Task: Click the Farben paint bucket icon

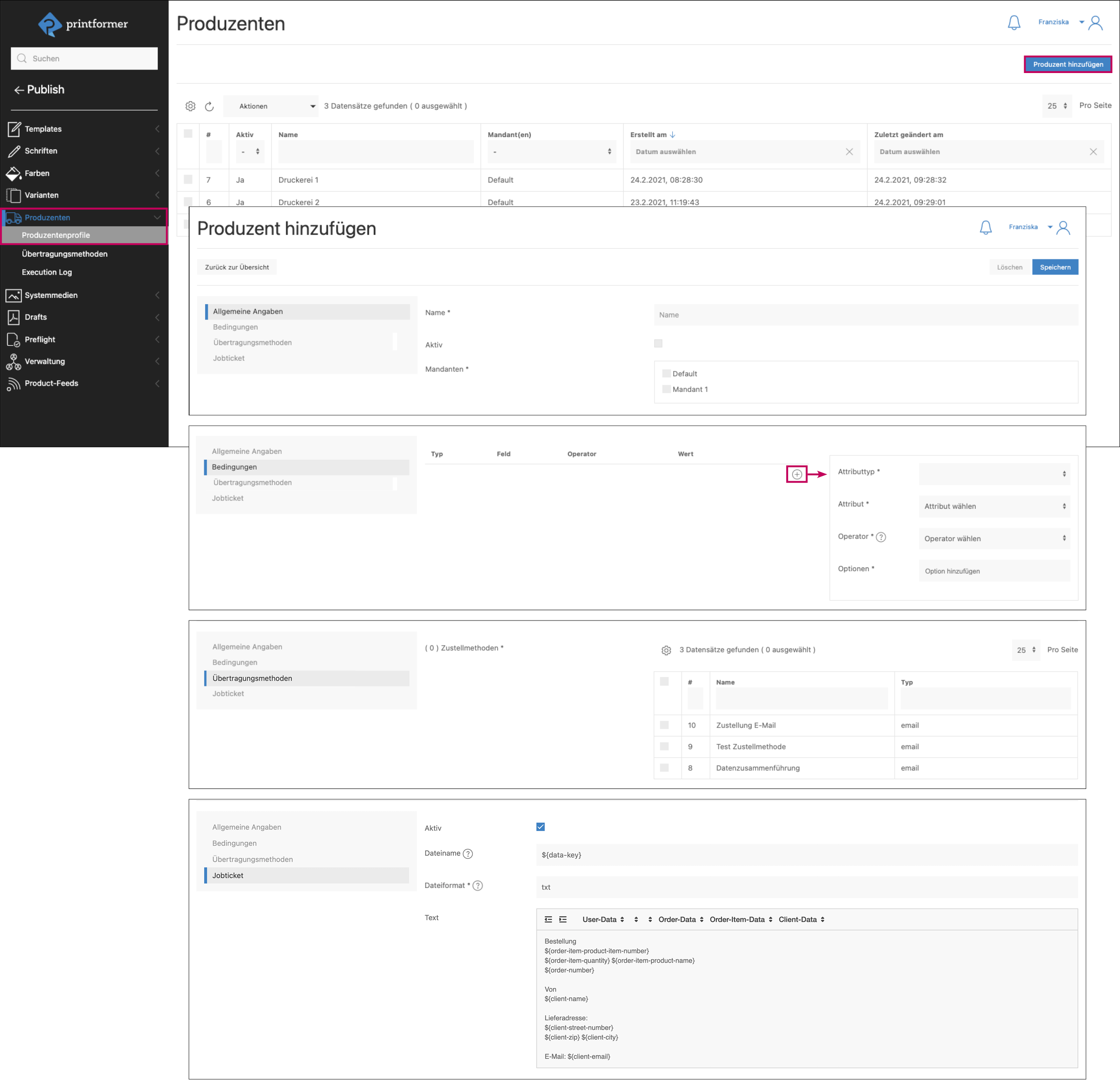Action: click(x=13, y=173)
